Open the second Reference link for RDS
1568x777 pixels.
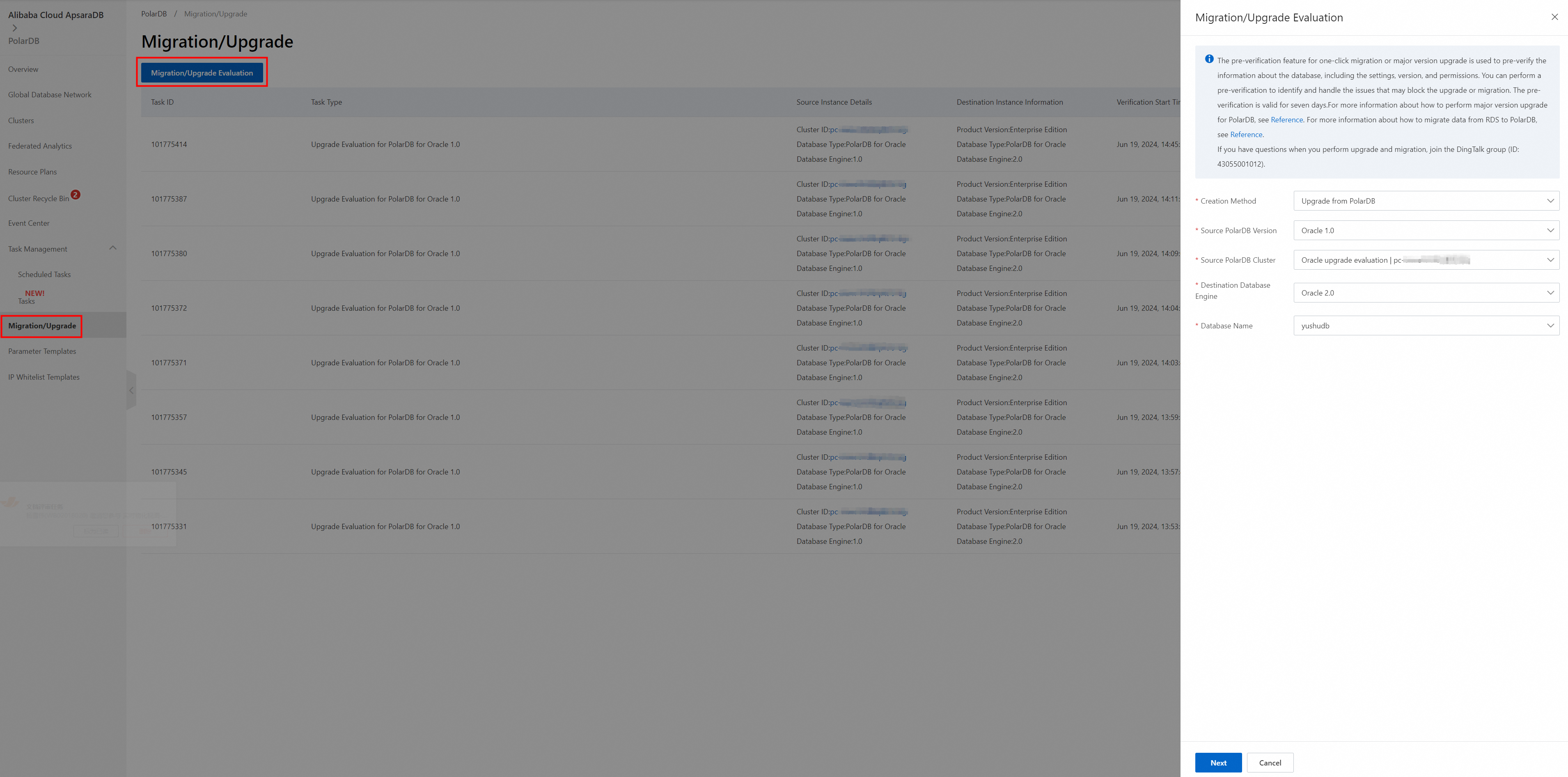click(x=1246, y=135)
